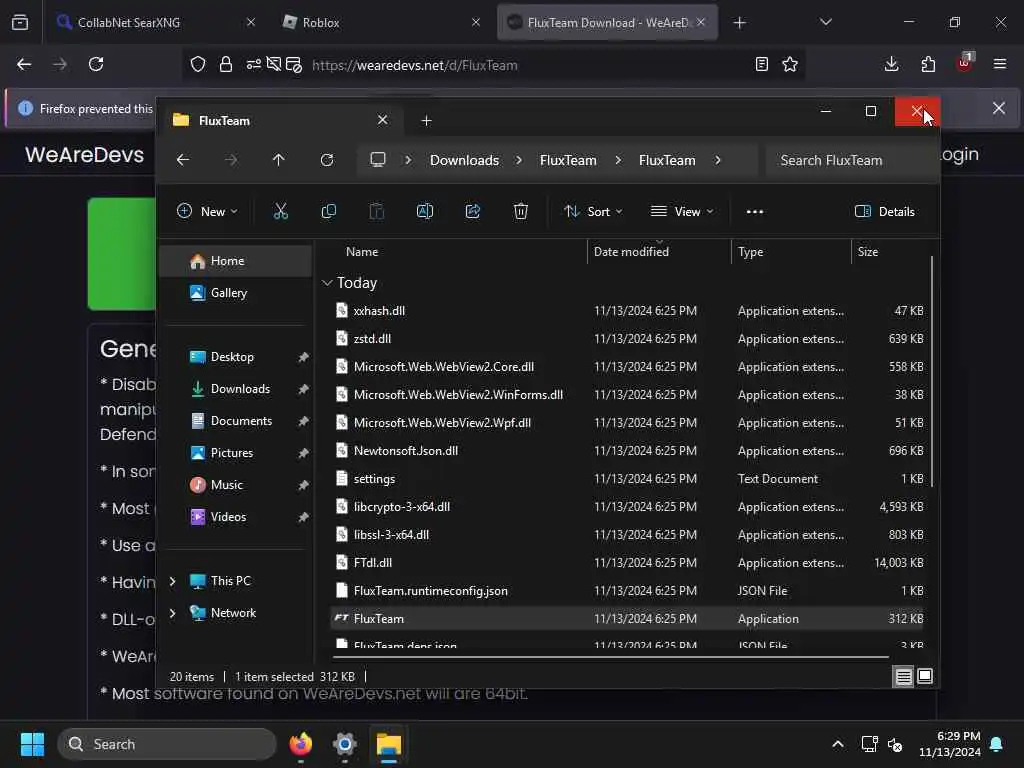1024x768 pixels.
Task: Open Gallery in navigation pane
Action: [235, 293]
